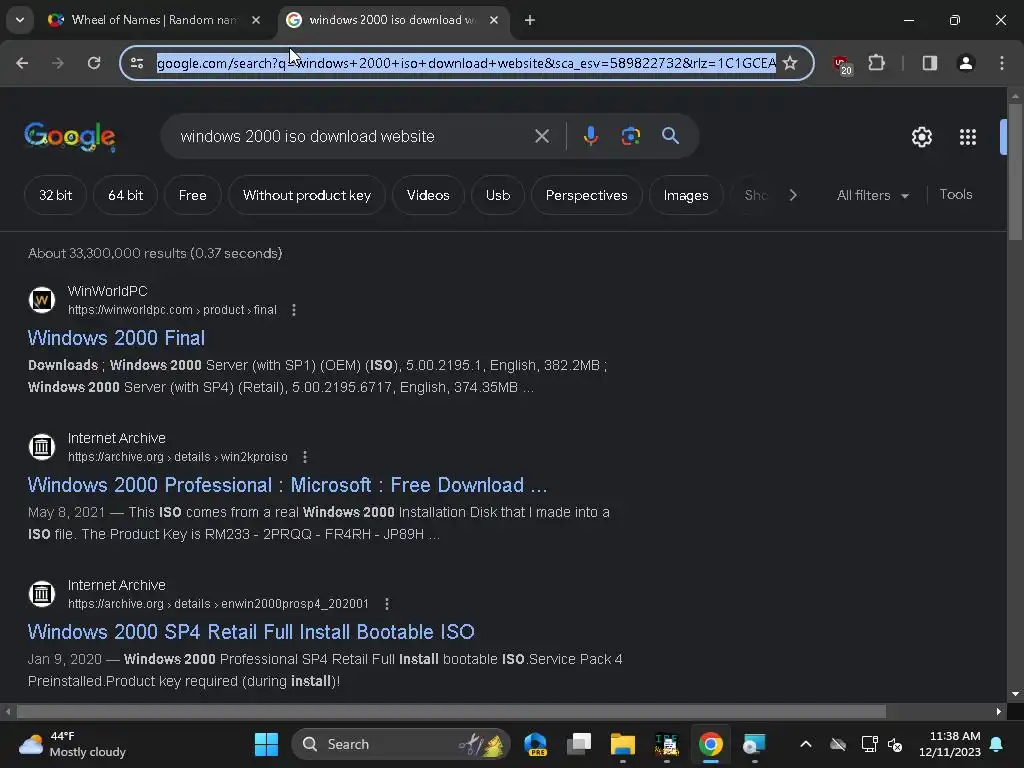Image resolution: width=1024 pixels, height=768 pixels.
Task: Submit search with the magnifier icon
Action: pos(670,136)
